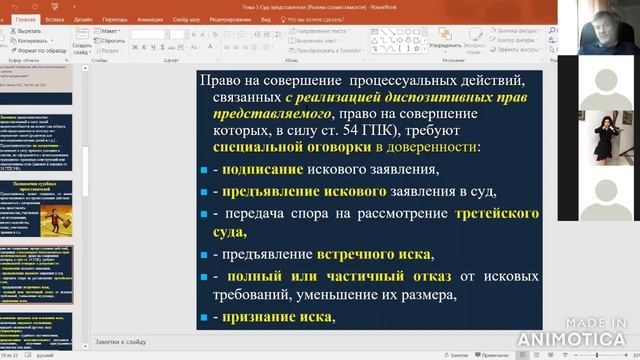Screen dimensions: 640x360
Task: Select the down arrow shape in gallery
Action: click(408, 40)
